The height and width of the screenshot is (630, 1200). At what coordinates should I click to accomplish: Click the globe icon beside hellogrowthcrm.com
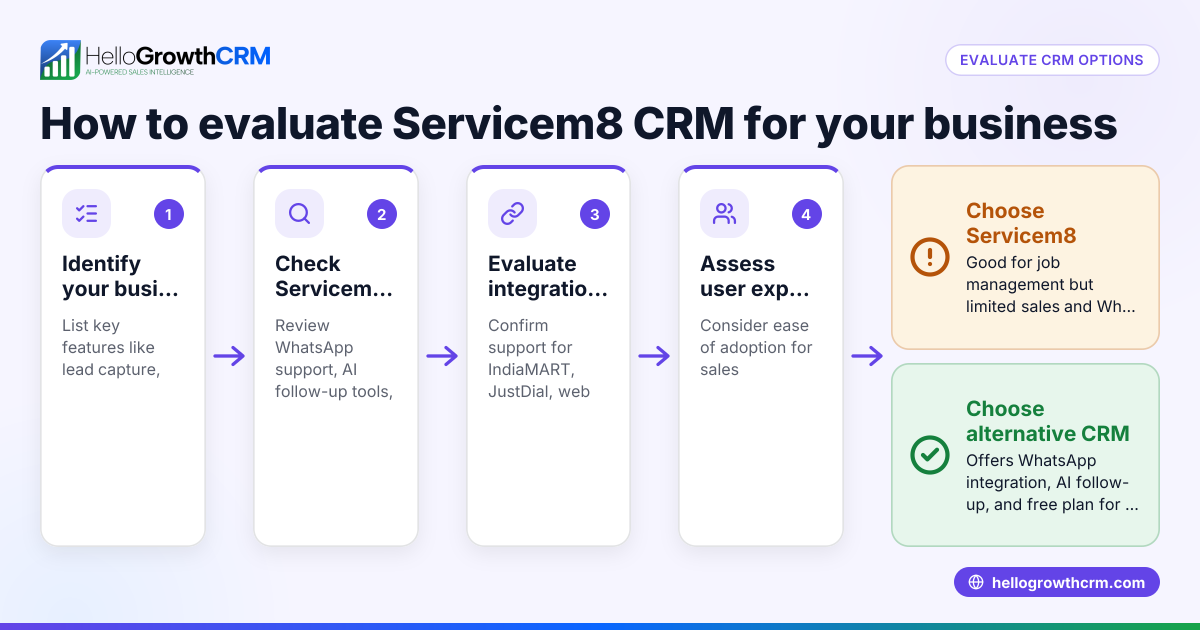click(x=976, y=583)
